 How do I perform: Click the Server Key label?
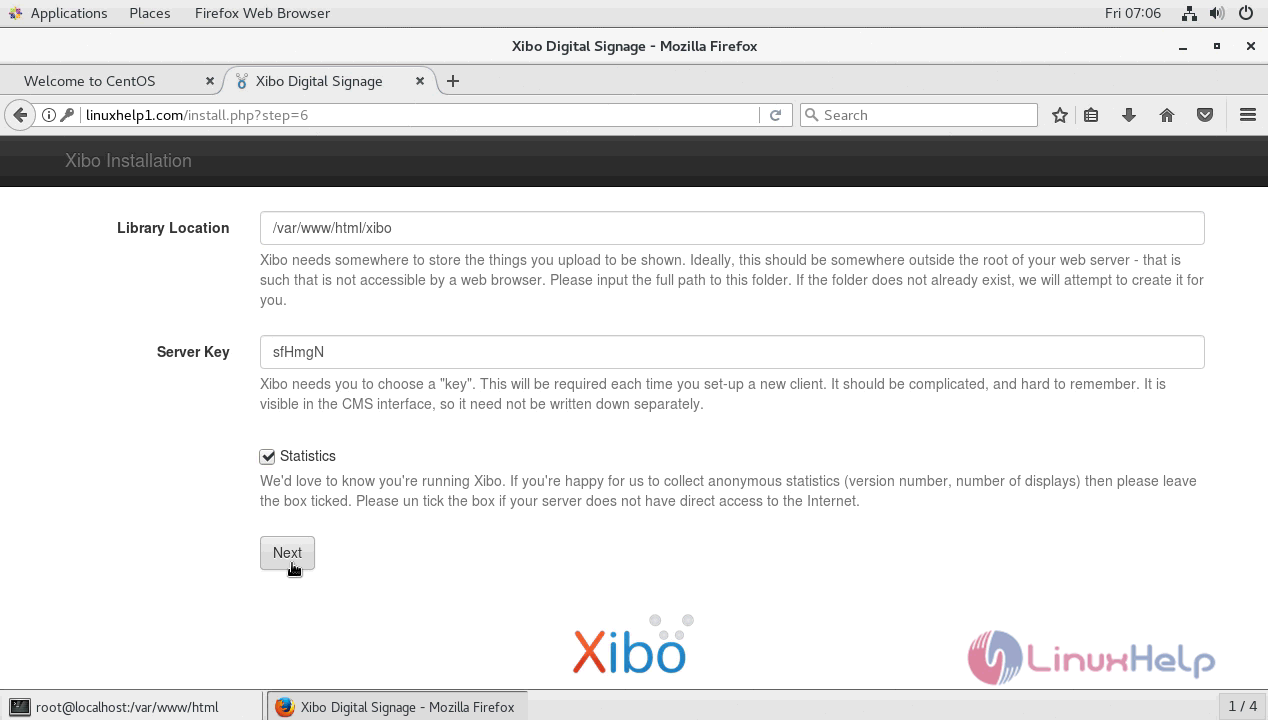pyautogui.click(x=193, y=352)
